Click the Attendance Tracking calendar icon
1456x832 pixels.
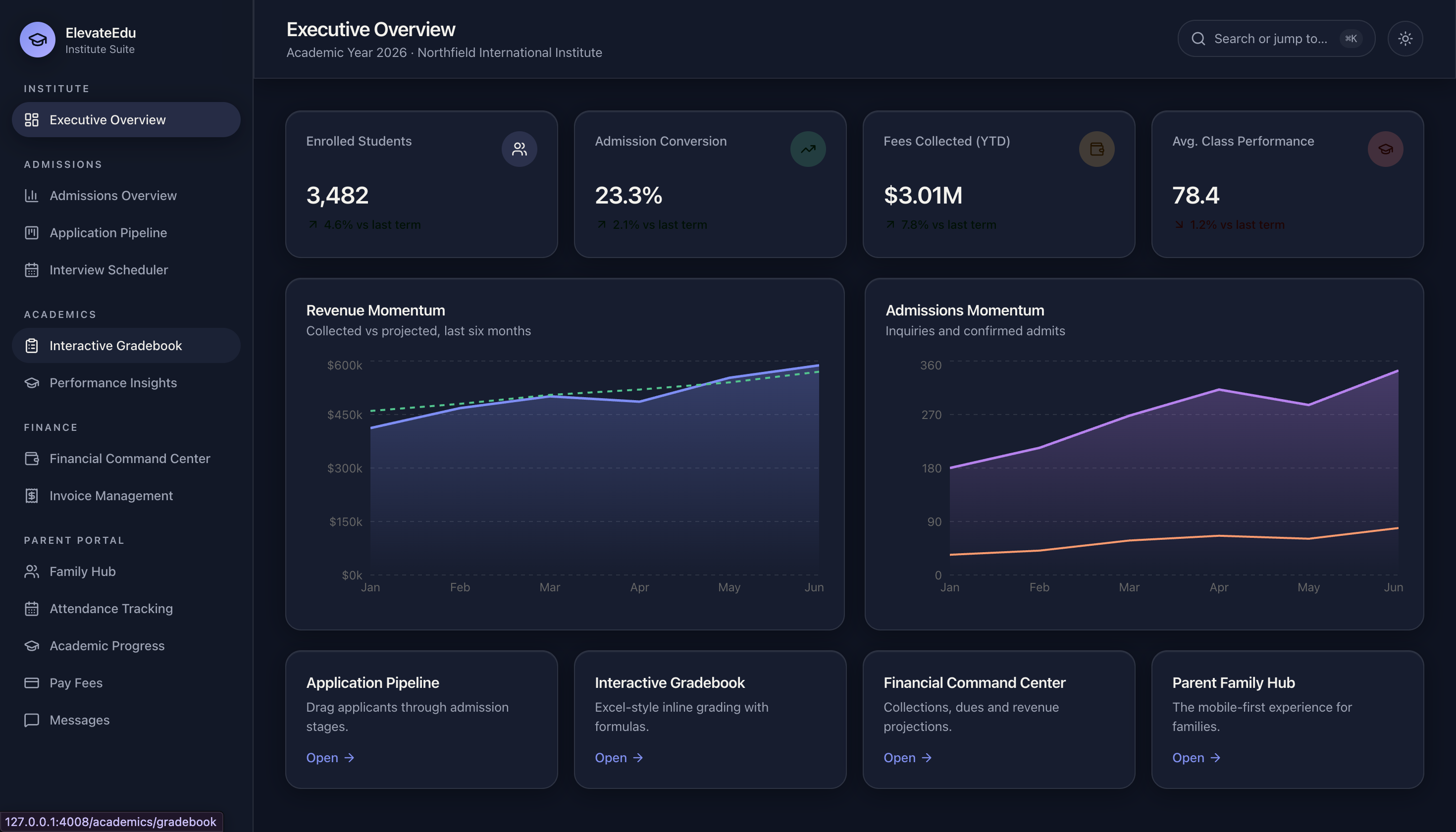(x=31, y=609)
